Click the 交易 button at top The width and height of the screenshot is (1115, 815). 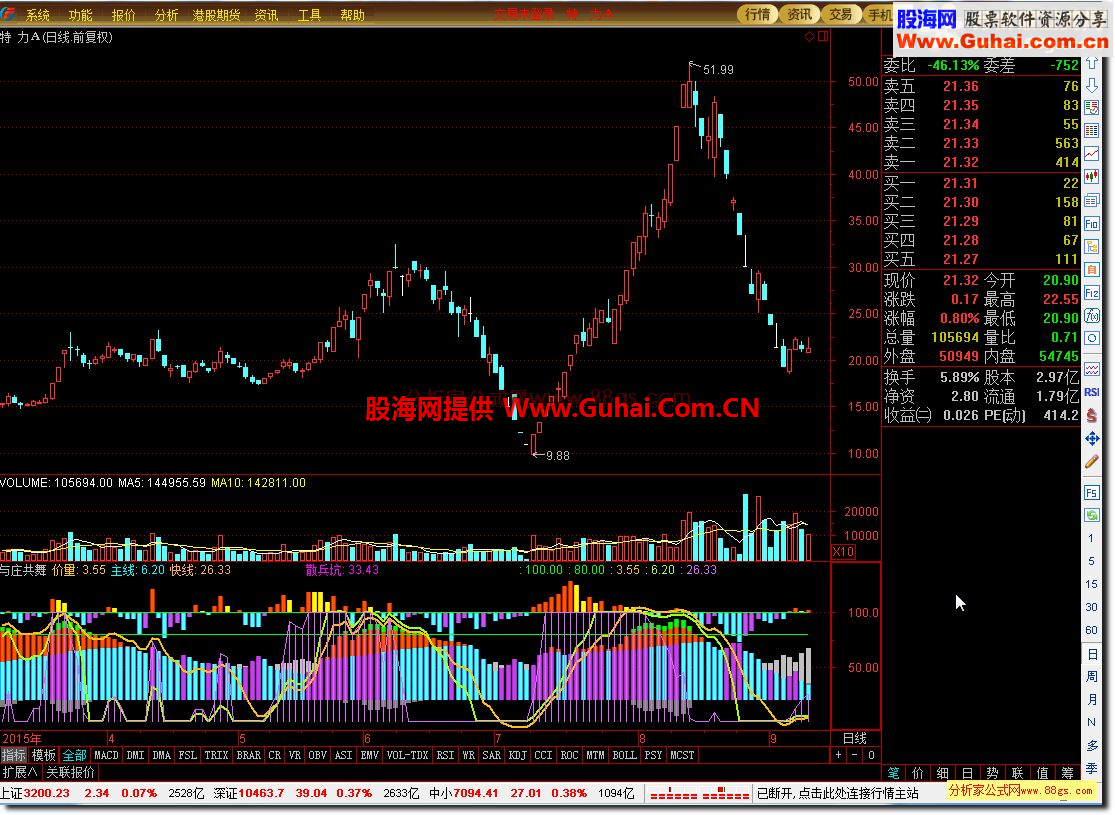point(841,14)
